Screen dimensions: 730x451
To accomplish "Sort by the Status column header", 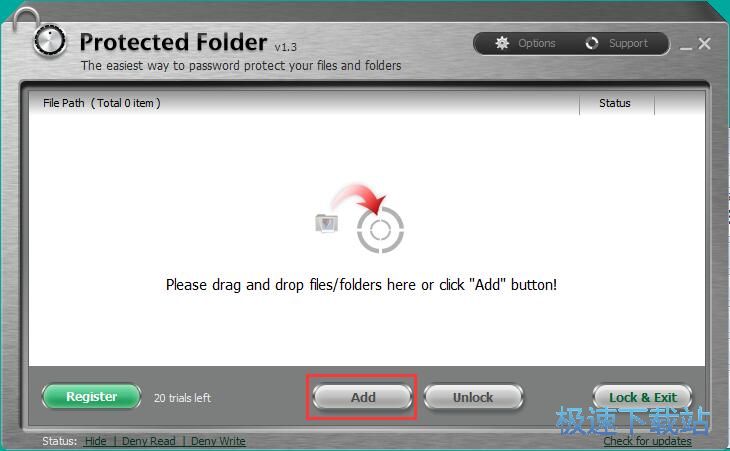I will tap(617, 103).
